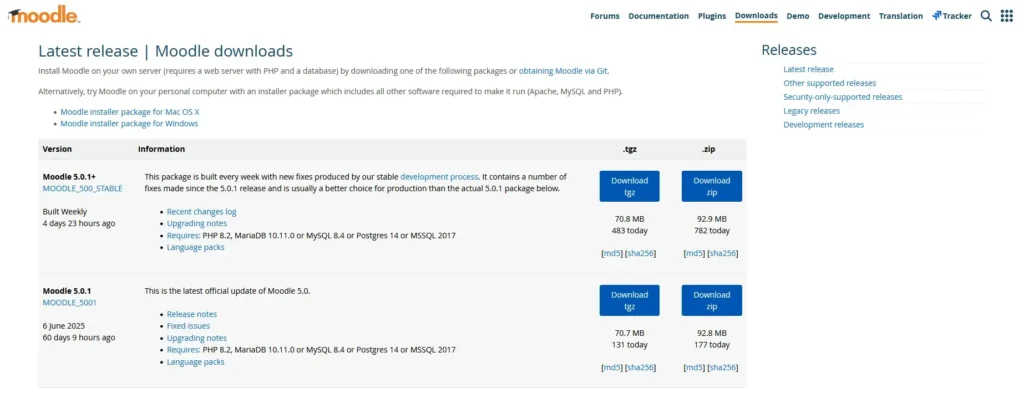Click sha256 under 70.7 MB tgz

coord(640,368)
